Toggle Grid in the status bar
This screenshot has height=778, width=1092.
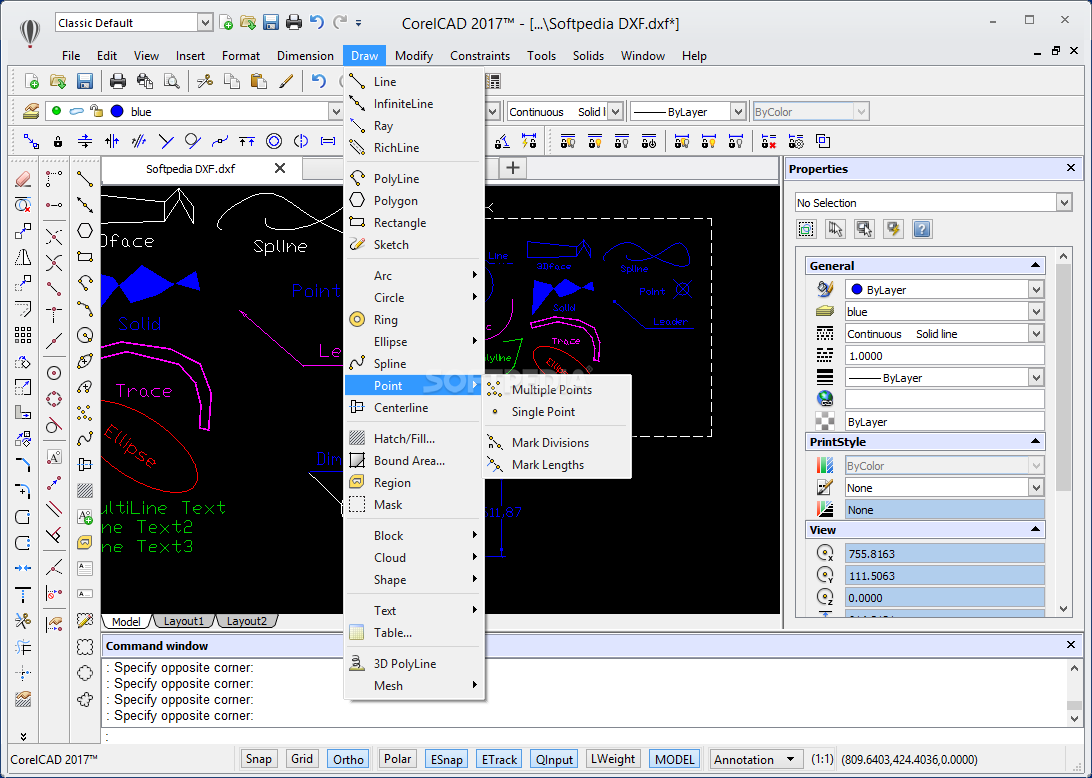[x=302, y=759]
